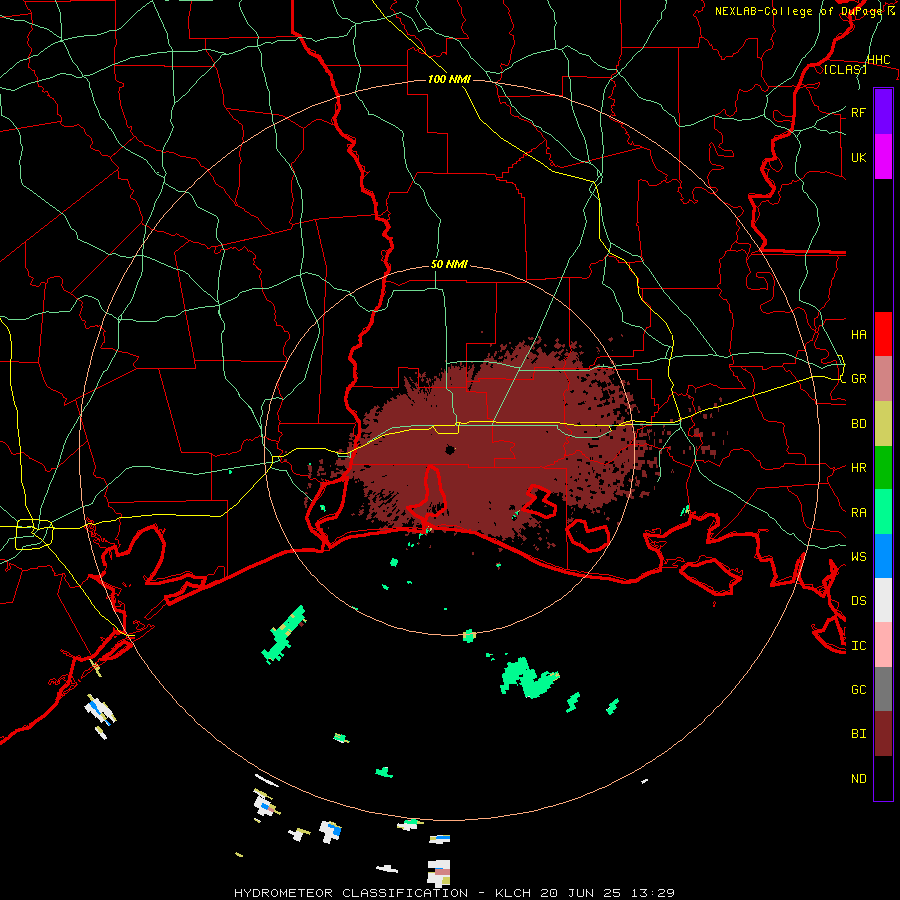Click the RA text label in legend
The image size is (900, 900).
click(x=858, y=513)
